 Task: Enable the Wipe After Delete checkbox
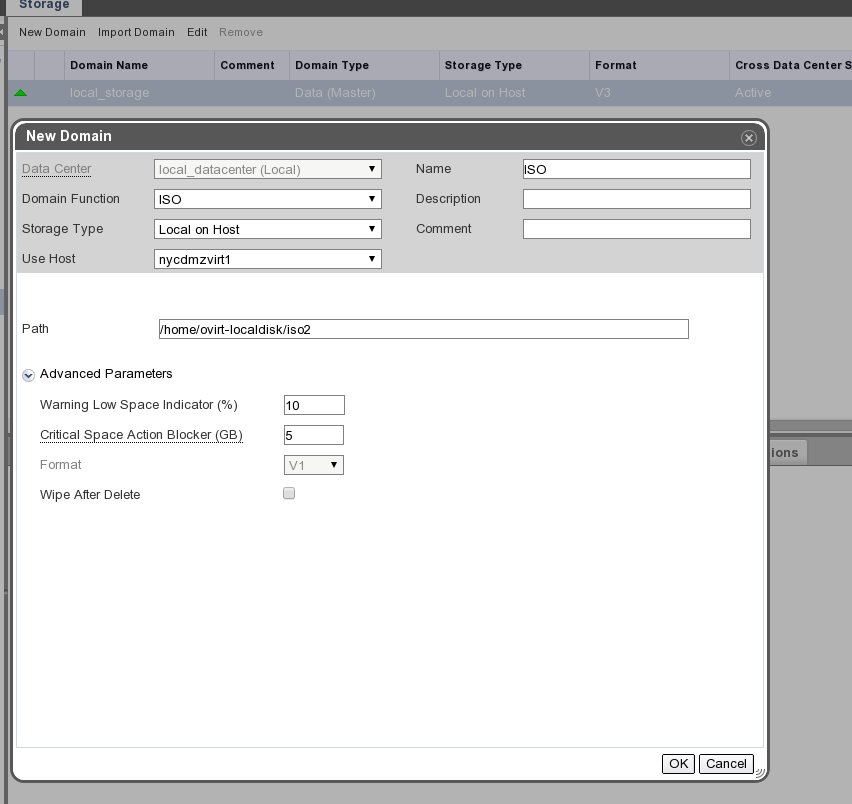point(290,493)
